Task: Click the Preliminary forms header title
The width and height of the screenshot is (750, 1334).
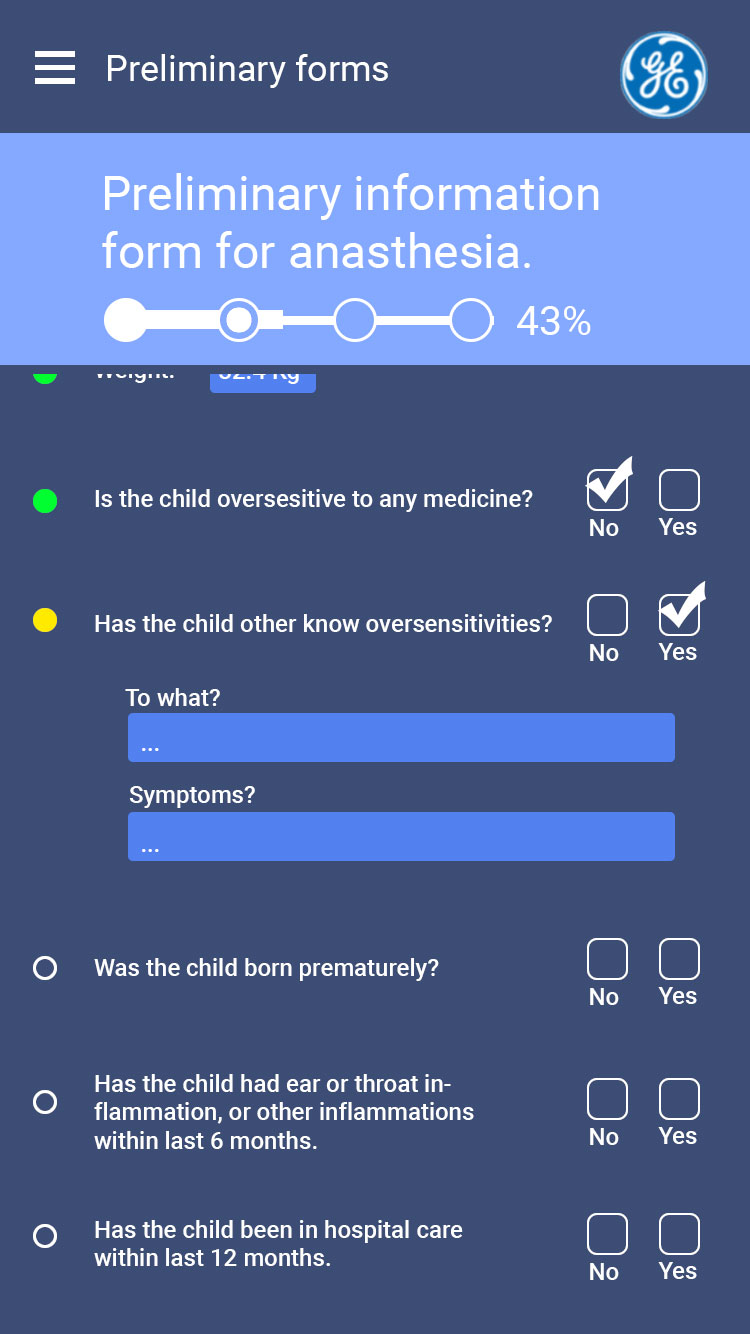Action: [247, 69]
